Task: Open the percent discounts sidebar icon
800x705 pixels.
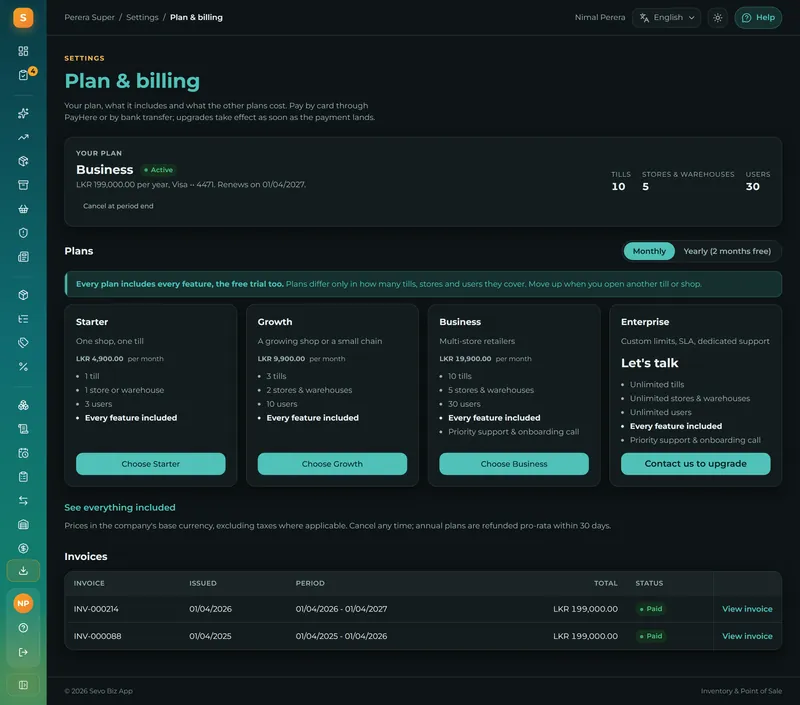Action: coord(23,366)
